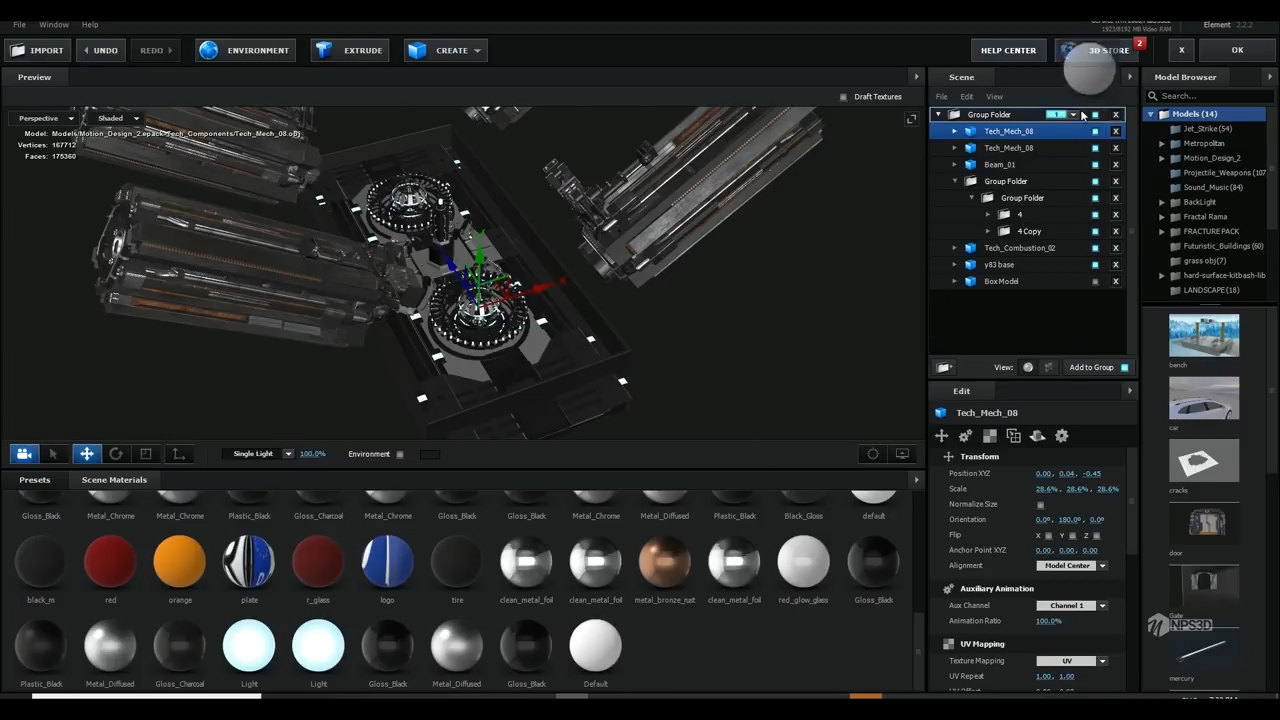Image resolution: width=1280 pixels, height=720 pixels.
Task: Remove Tech_Combustion_02 using its X icon
Action: pos(1115,248)
